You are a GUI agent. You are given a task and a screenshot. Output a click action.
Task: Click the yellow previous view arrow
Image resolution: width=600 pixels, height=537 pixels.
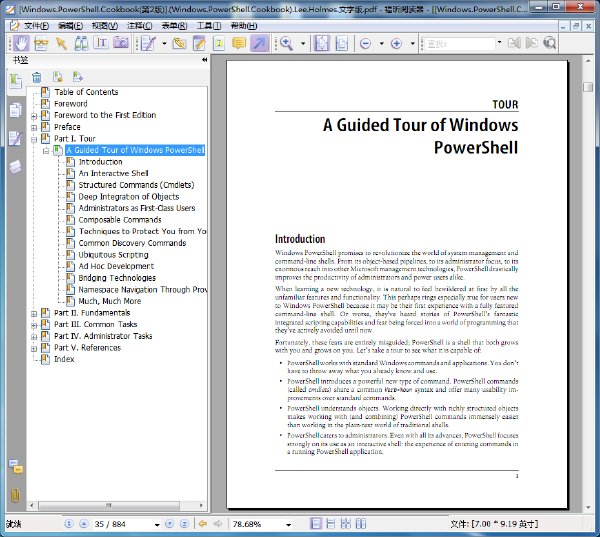pos(203,524)
